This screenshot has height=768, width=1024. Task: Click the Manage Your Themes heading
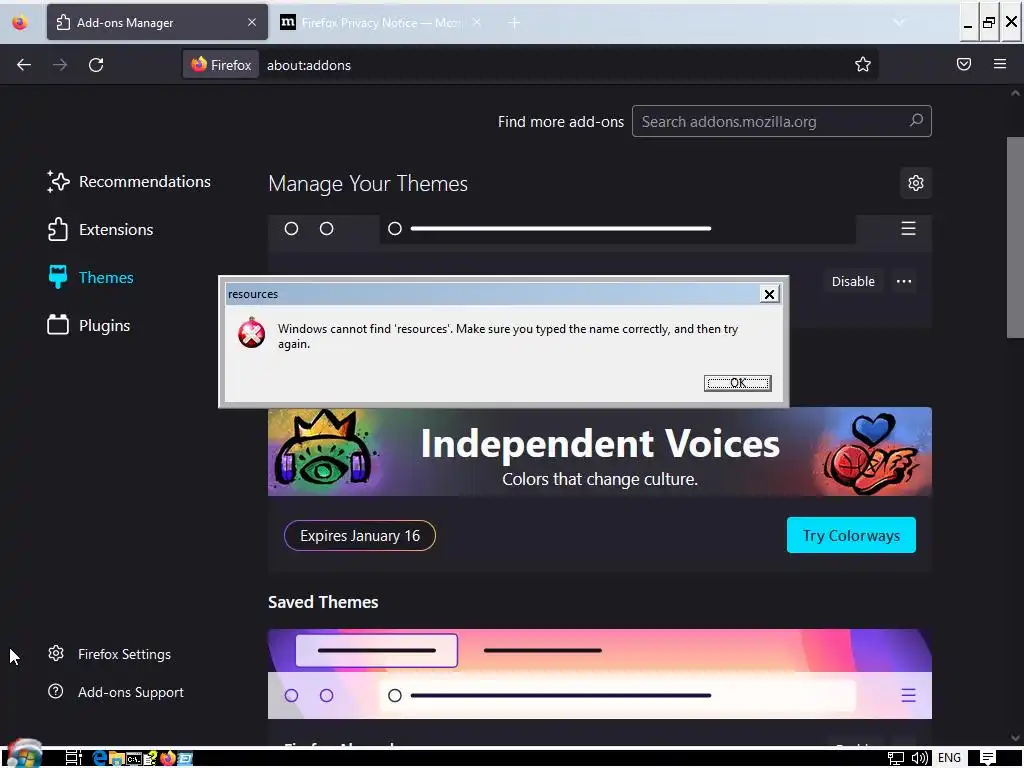pyautogui.click(x=368, y=184)
